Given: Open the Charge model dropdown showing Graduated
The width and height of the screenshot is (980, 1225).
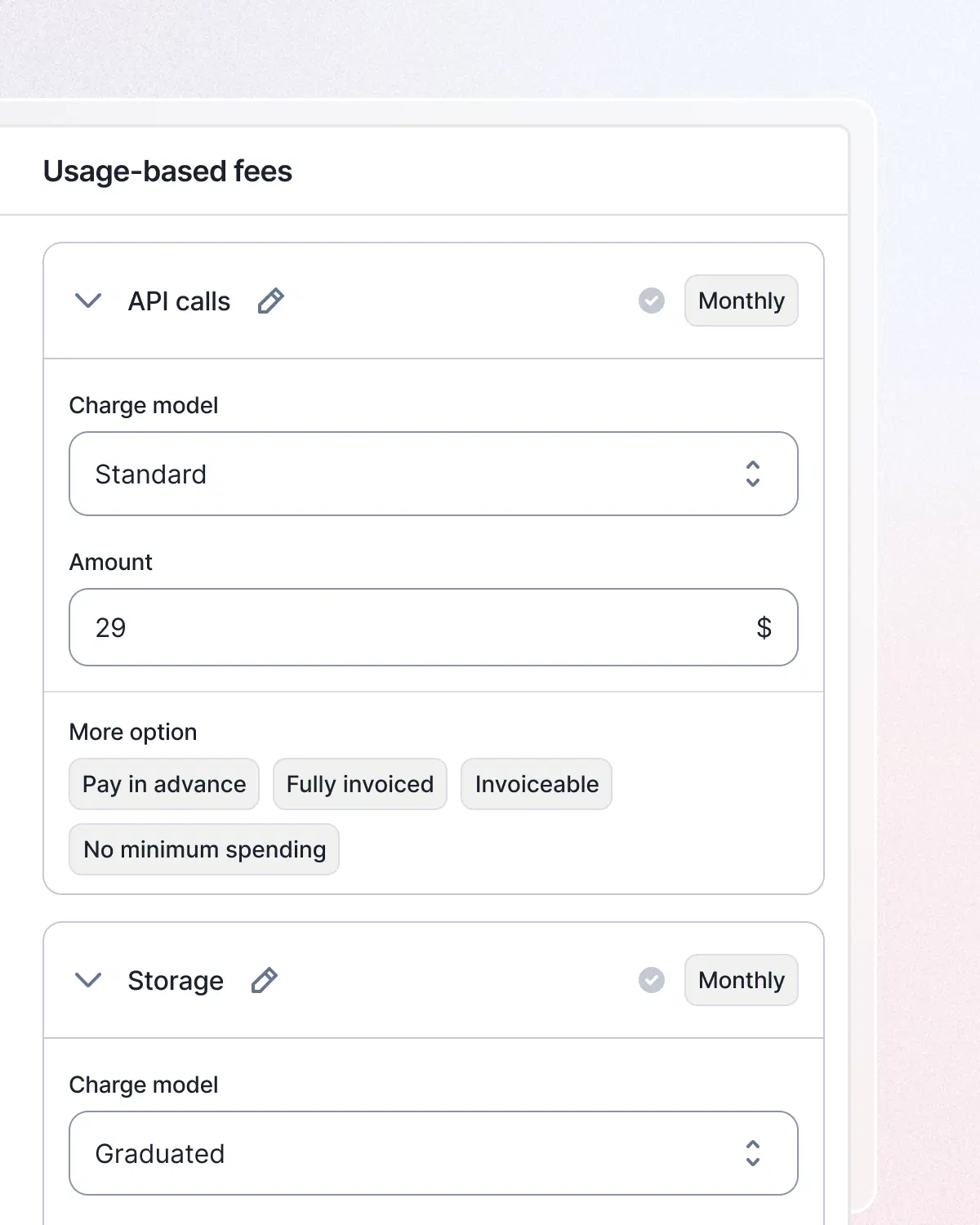Looking at the screenshot, I should [433, 1153].
